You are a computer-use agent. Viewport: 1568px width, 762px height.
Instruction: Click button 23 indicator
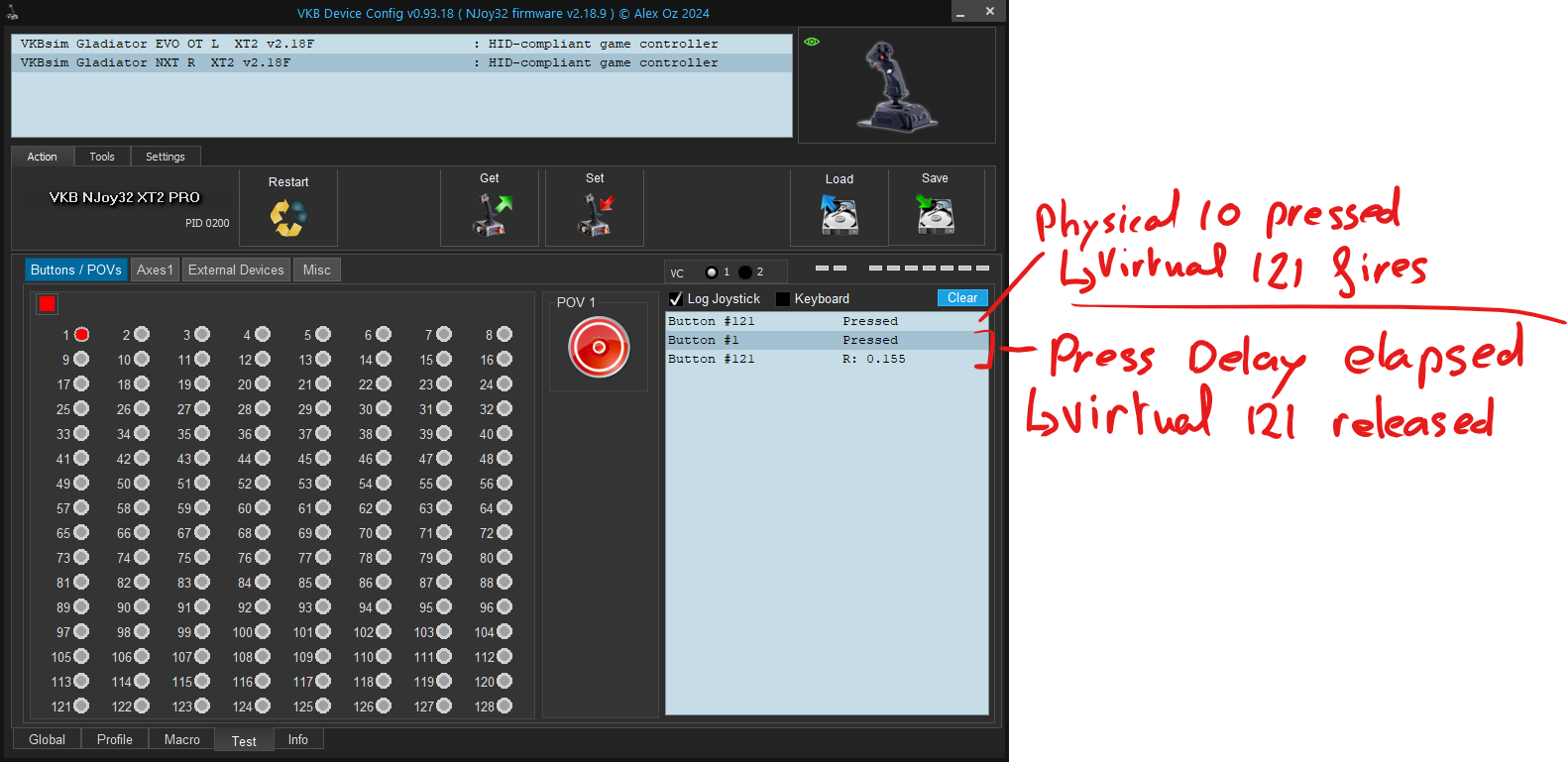coord(444,384)
